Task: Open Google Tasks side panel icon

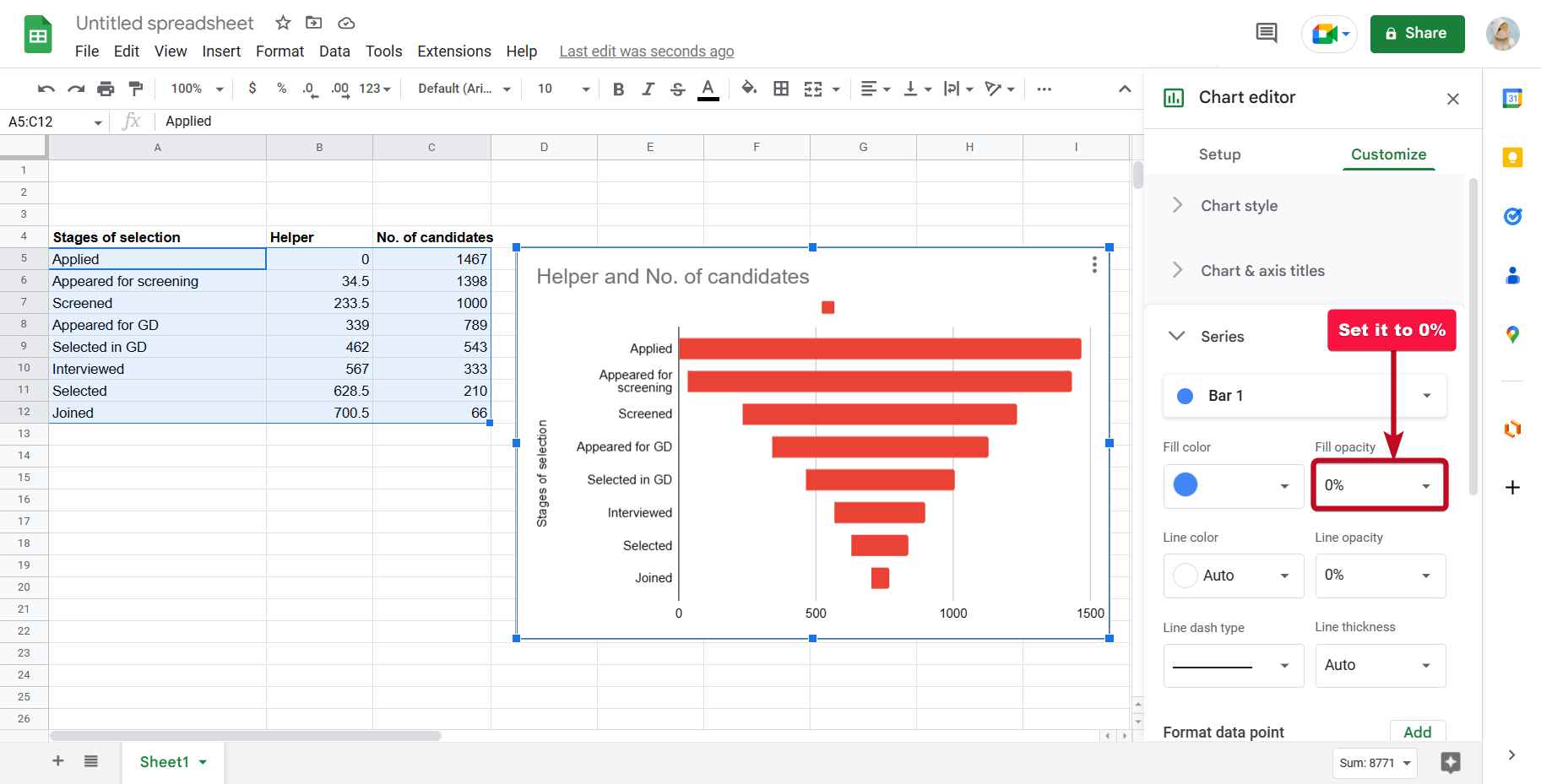Action: pos(1512,216)
